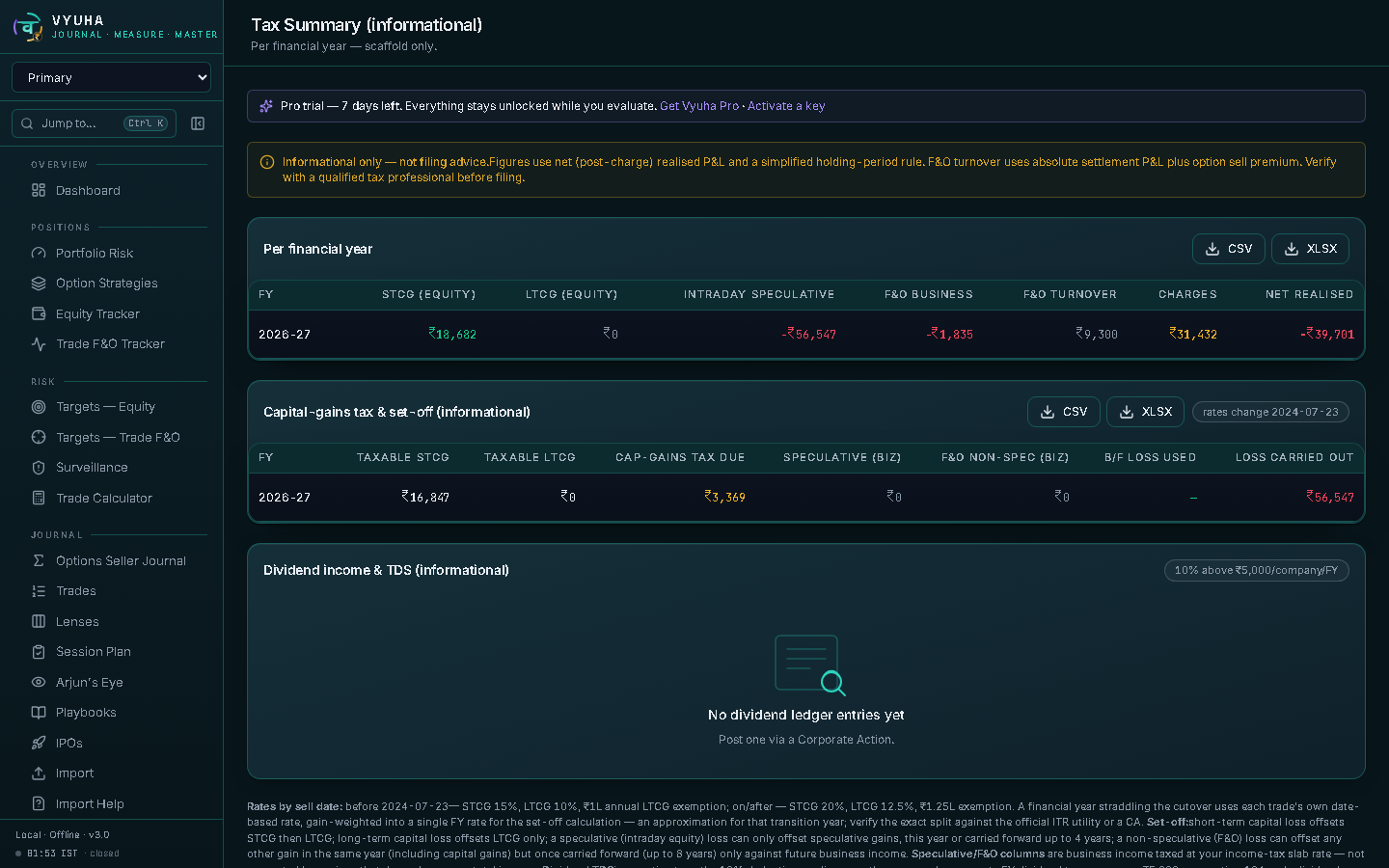This screenshot has width=1389, height=868.
Task: Click the No dividend ledger entries illustration
Action: tap(810, 665)
